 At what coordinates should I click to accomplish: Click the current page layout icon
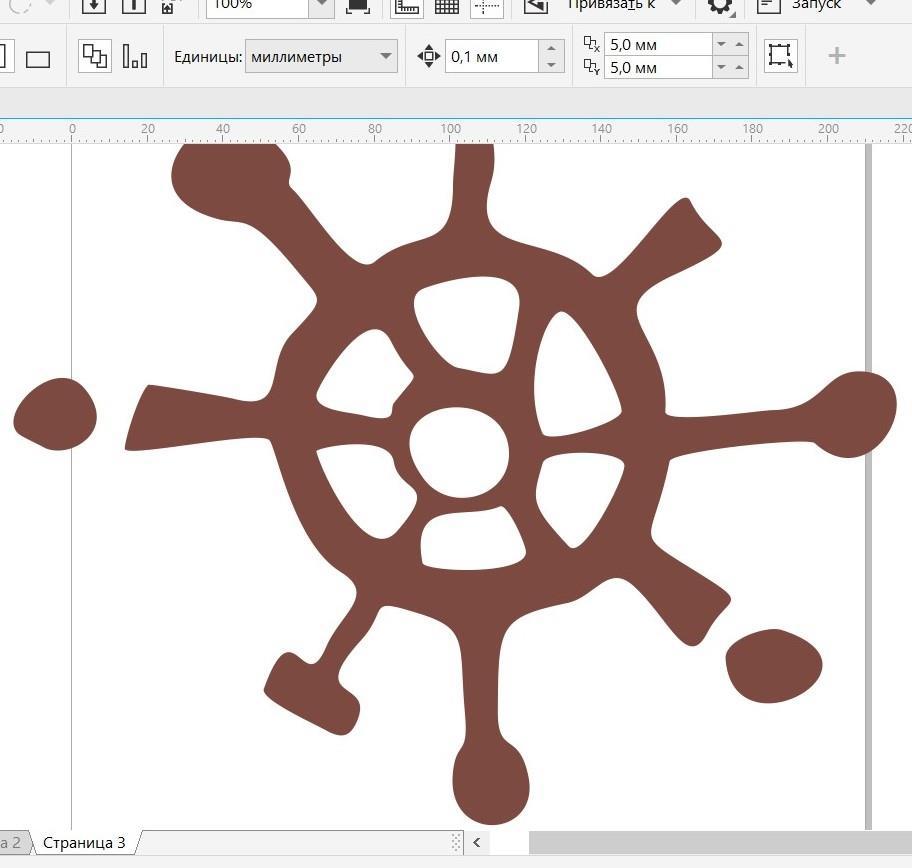coord(135,56)
